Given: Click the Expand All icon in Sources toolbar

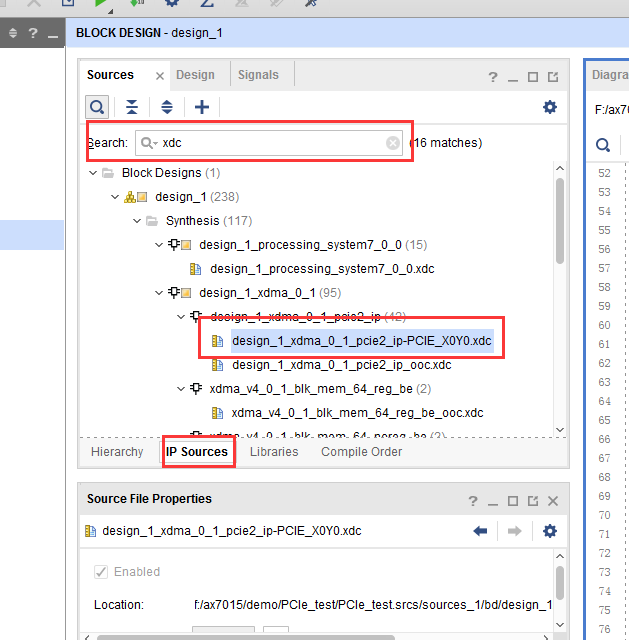Looking at the screenshot, I should [167, 107].
